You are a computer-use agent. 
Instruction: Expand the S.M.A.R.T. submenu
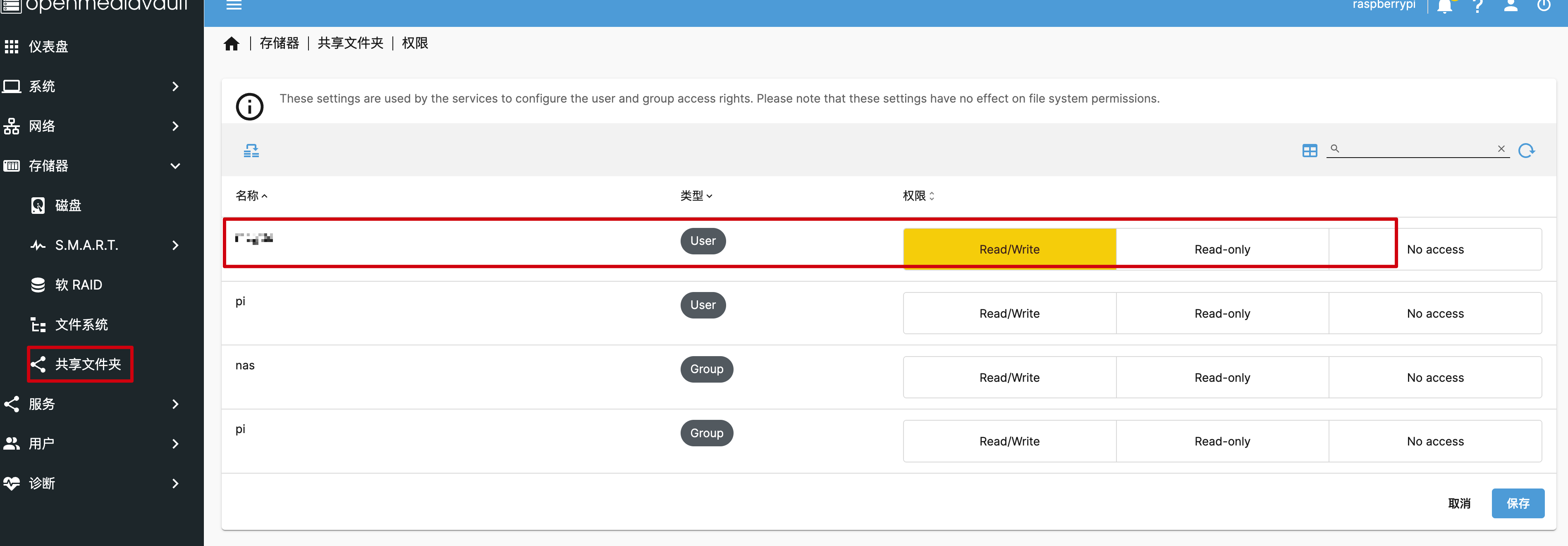click(x=102, y=245)
